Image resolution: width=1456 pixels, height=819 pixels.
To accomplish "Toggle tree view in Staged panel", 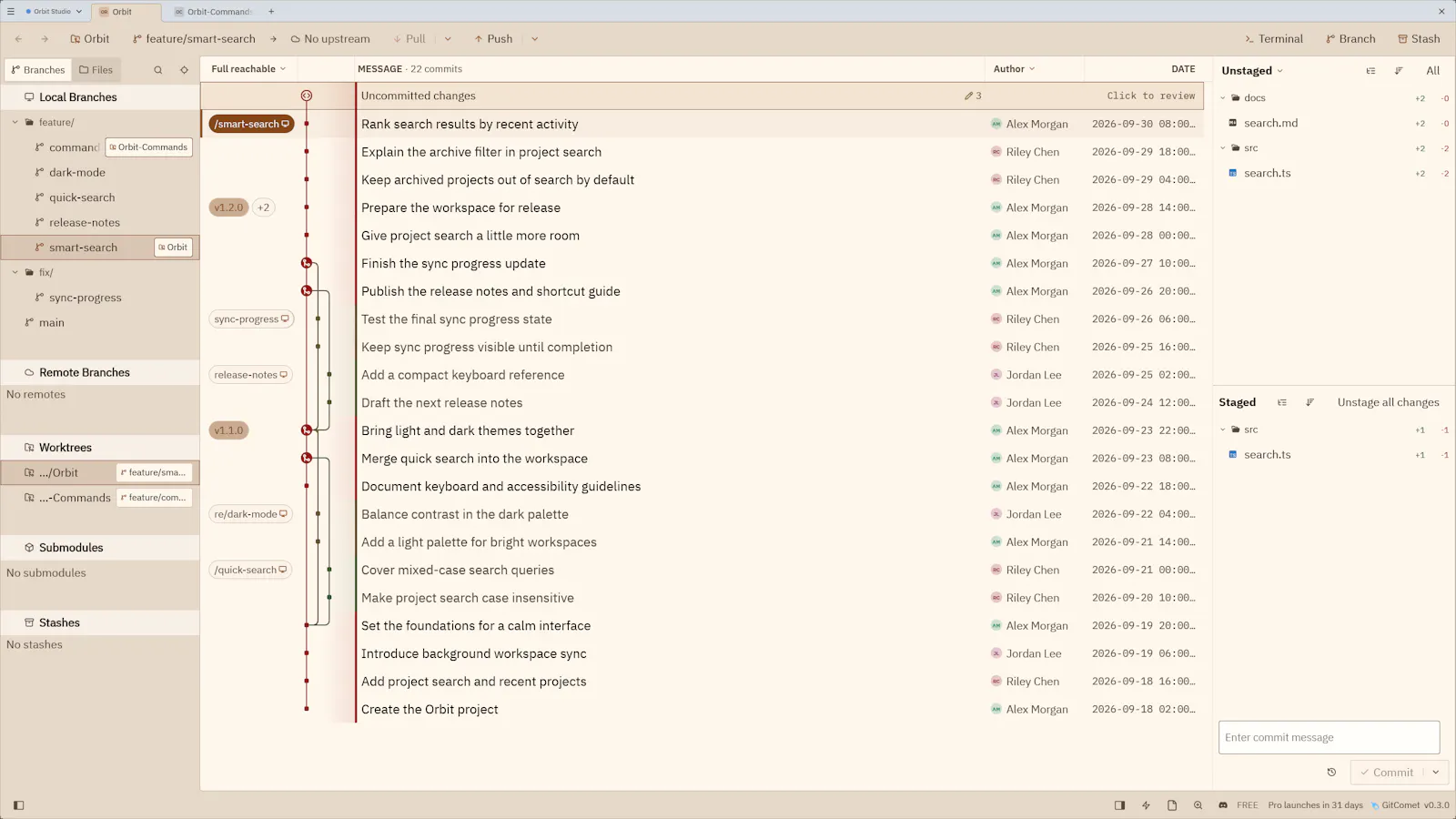I will coord(1282,402).
